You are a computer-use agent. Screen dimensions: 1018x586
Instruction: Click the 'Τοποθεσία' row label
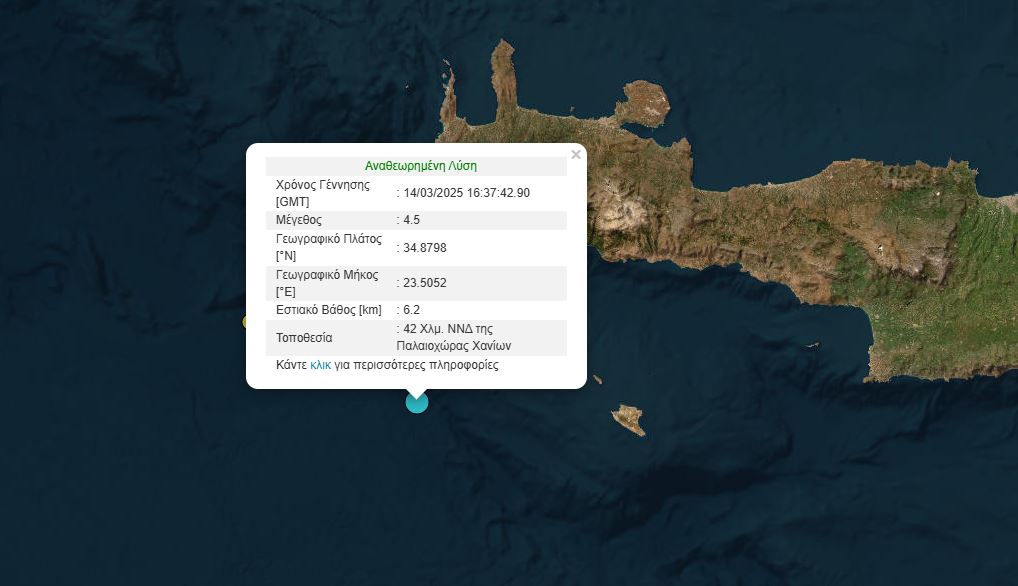[x=304, y=338]
